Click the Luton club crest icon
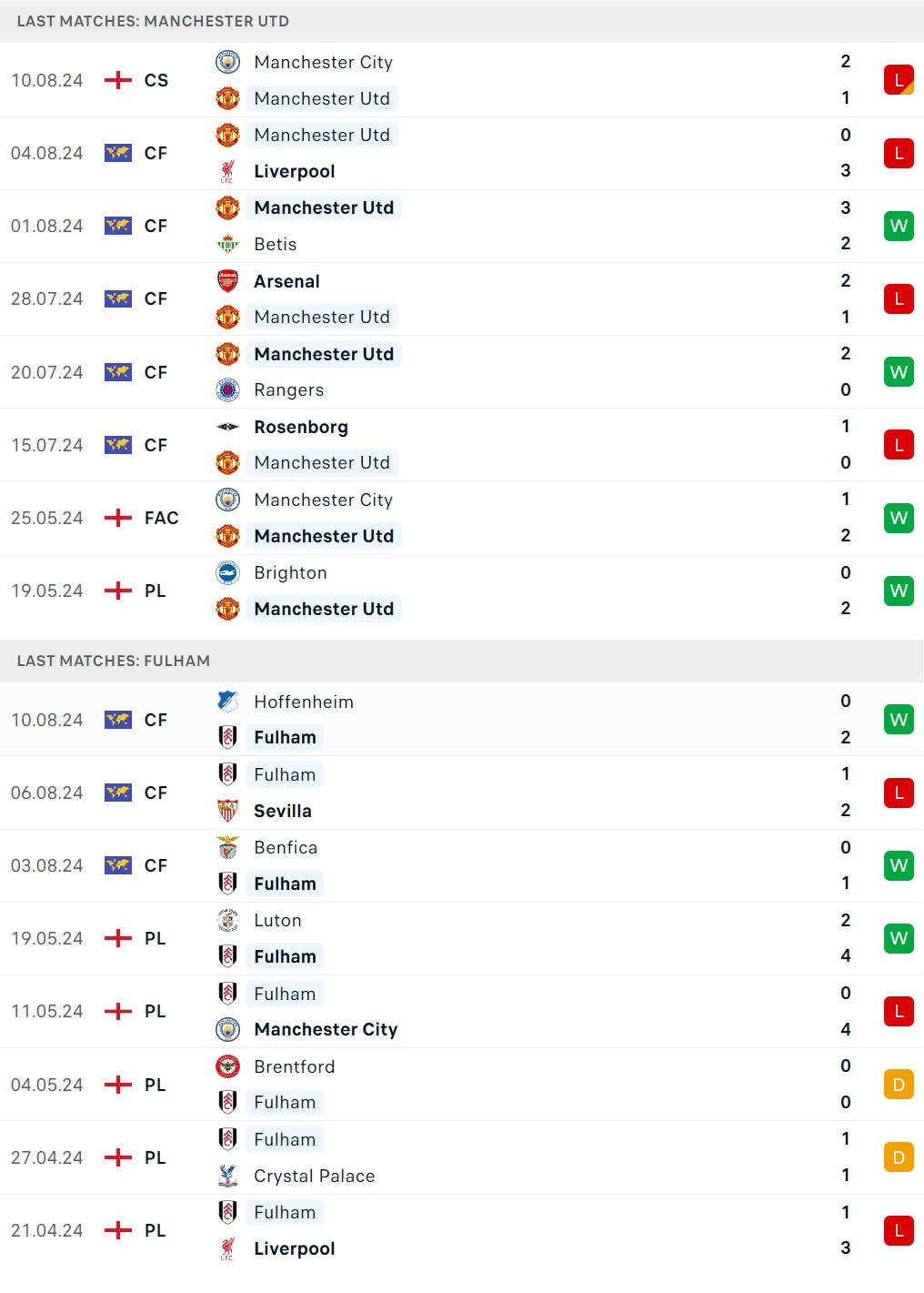Image resolution: width=924 pixels, height=1293 pixels. [x=227, y=920]
